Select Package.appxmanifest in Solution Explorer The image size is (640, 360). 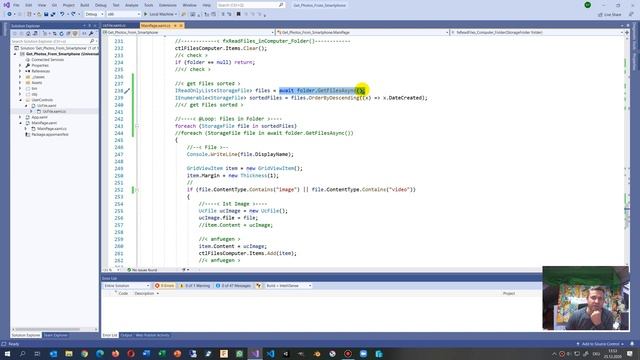pos(50,134)
